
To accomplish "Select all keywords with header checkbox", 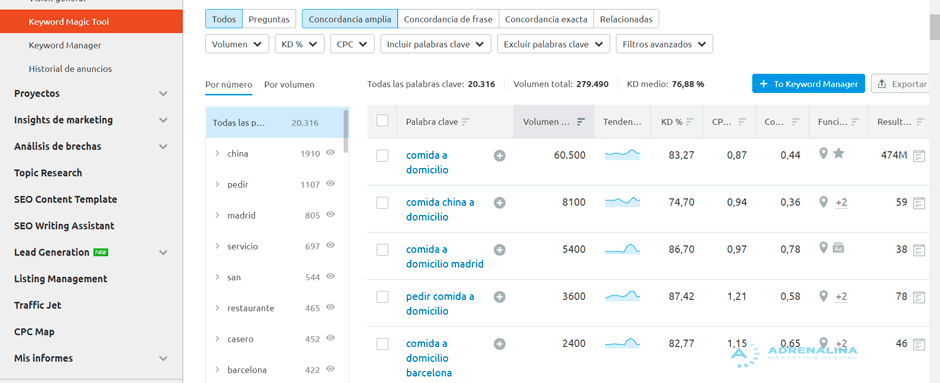I will click(x=382, y=121).
